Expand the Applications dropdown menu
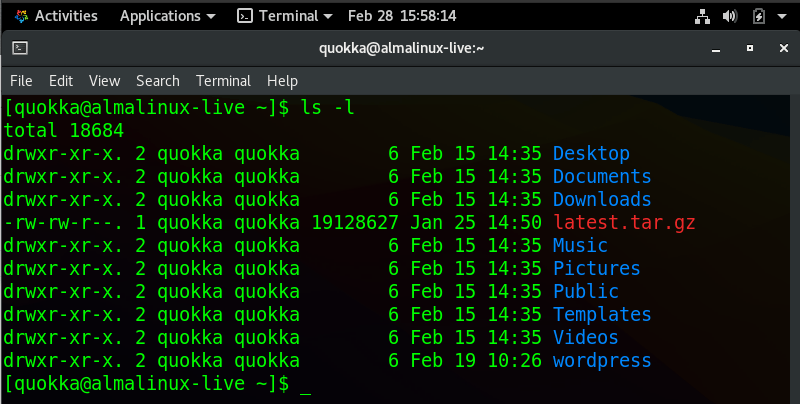 coord(209,16)
